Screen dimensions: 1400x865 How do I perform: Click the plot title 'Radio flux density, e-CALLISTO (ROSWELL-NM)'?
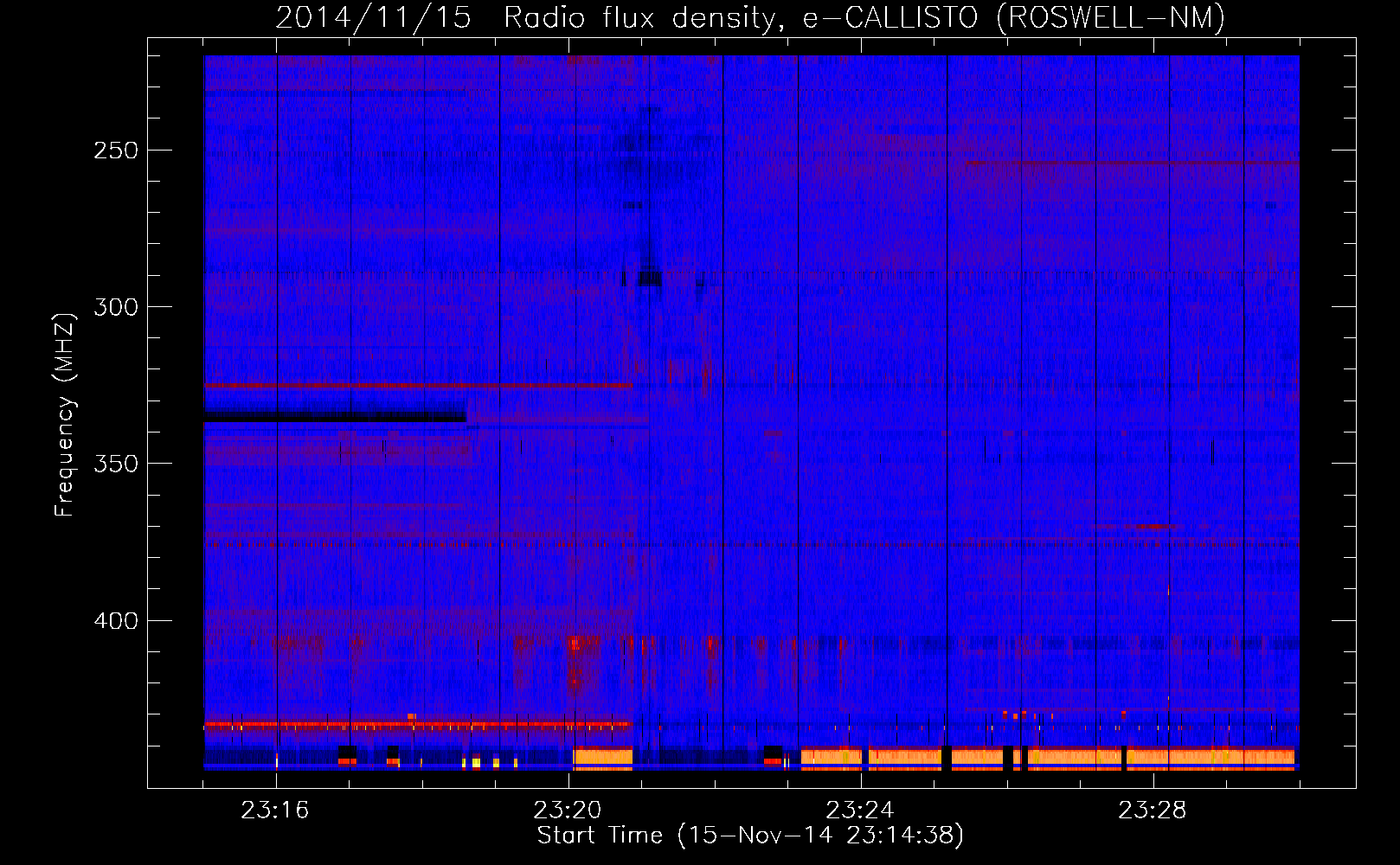pyautogui.click(x=864, y=17)
